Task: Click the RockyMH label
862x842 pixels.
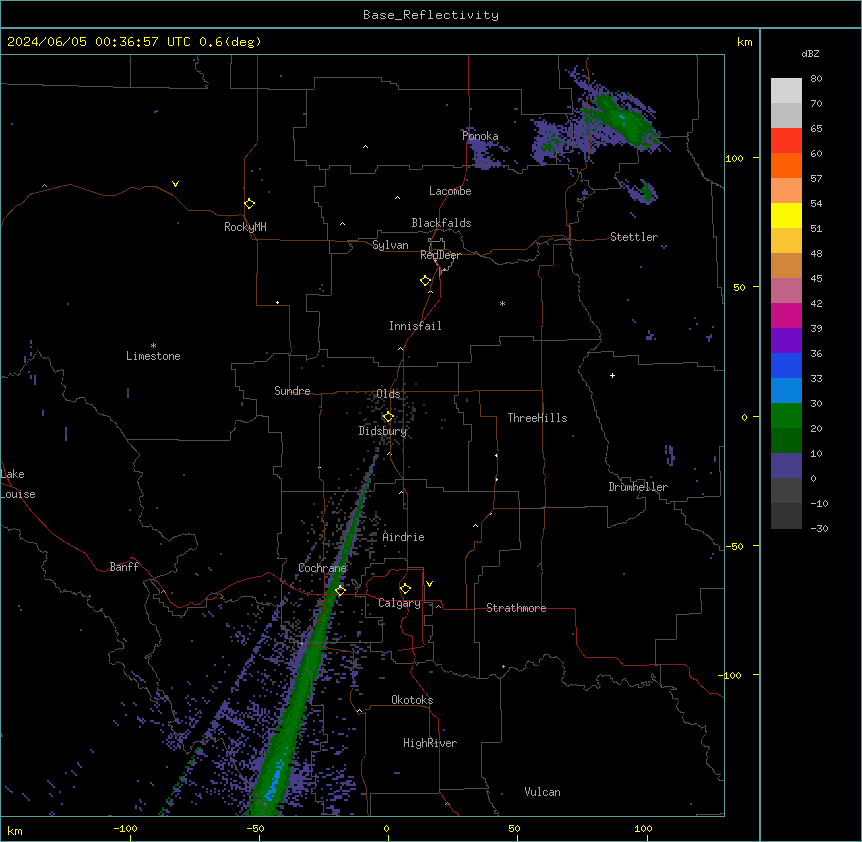Action: click(x=245, y=227)
